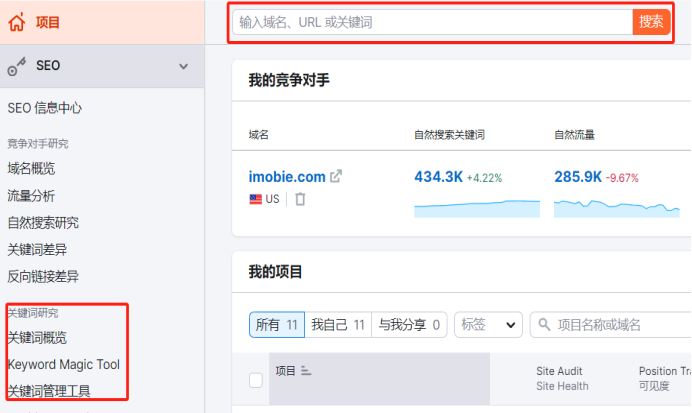
Task: Open 流量分析 in sidebar
Action: (31, 195)
